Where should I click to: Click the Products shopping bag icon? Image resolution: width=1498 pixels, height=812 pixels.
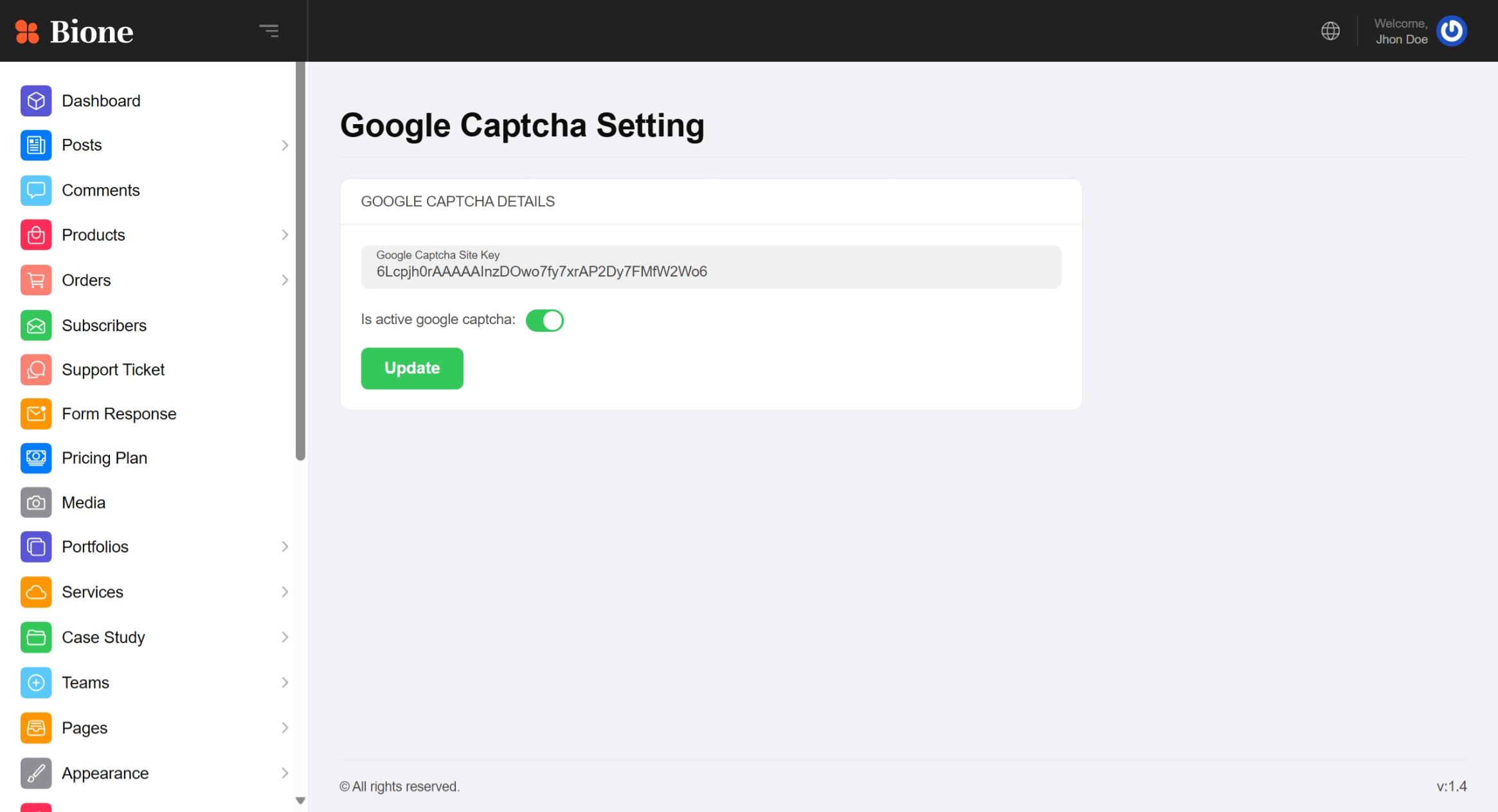(x=36, y=235)
